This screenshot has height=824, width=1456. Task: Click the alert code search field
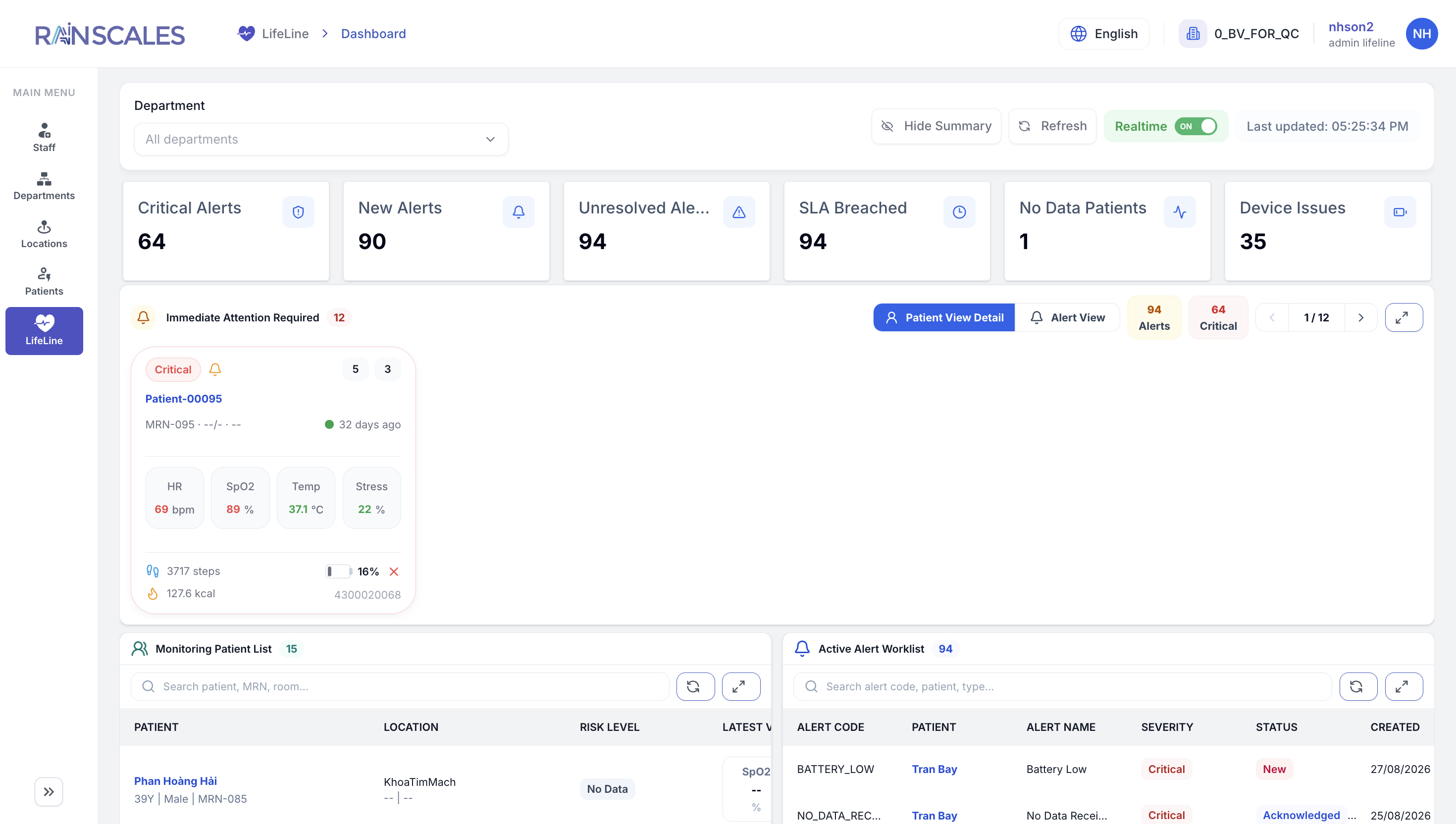coord(1062,686)
